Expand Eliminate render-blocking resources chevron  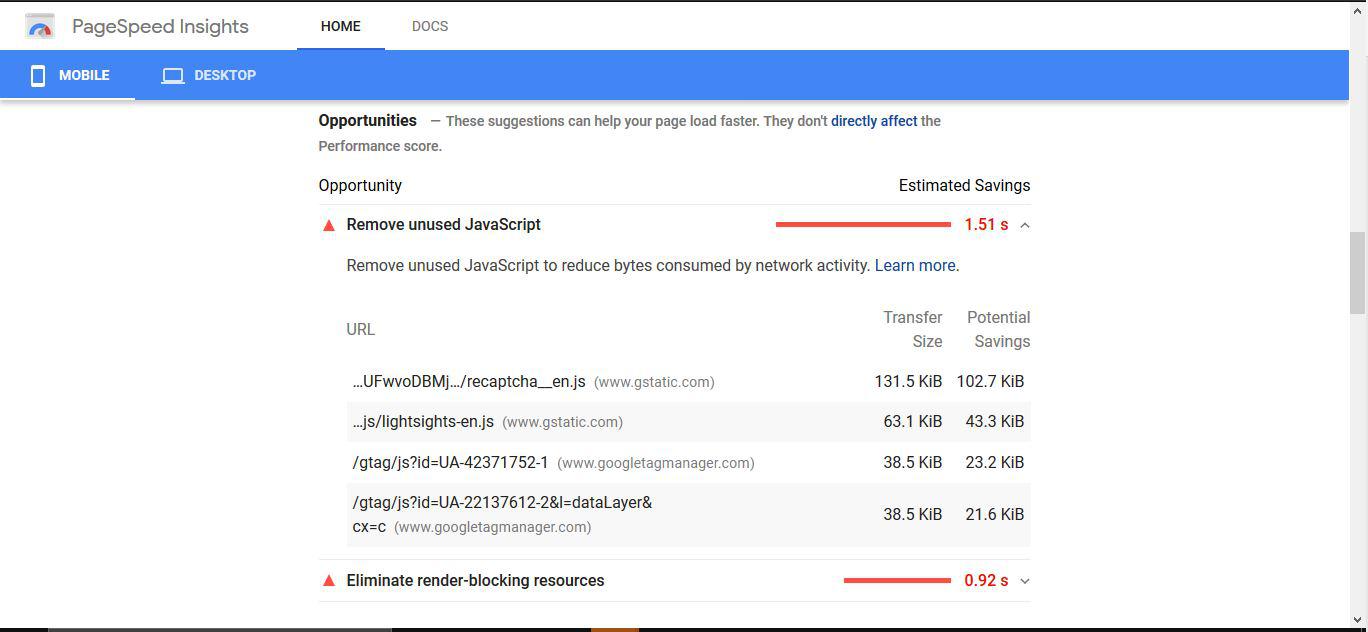point(1024,581)
